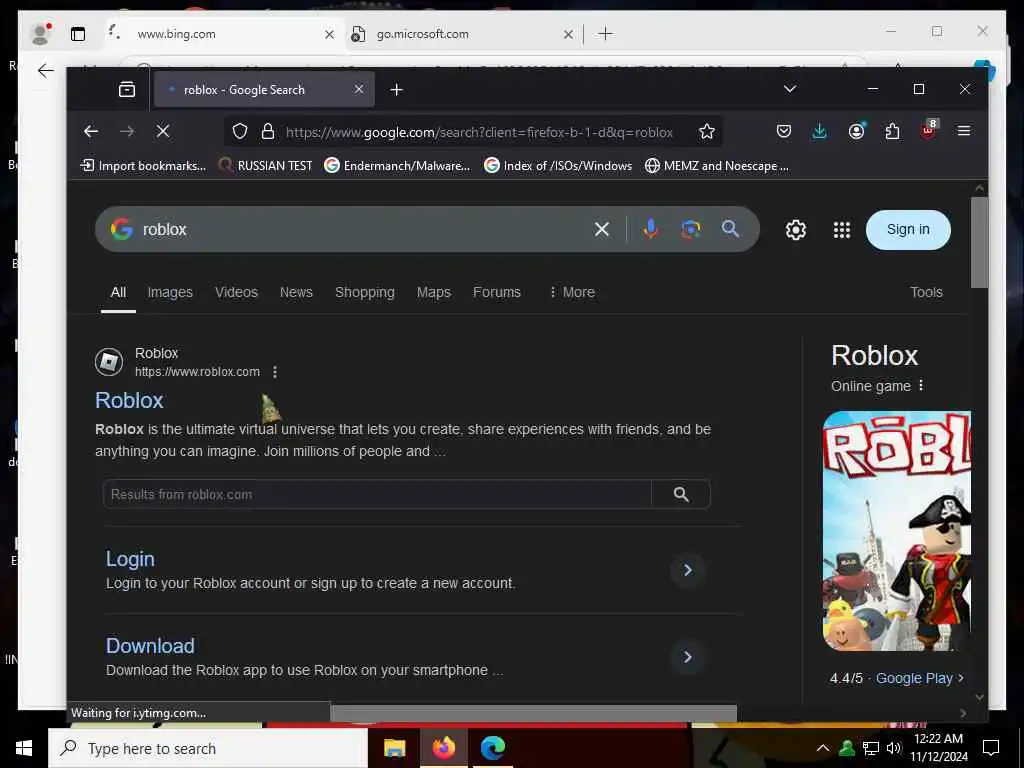The image size is (1024, 768).
Task: Switch to the Maps results tab
Action: 434,292
